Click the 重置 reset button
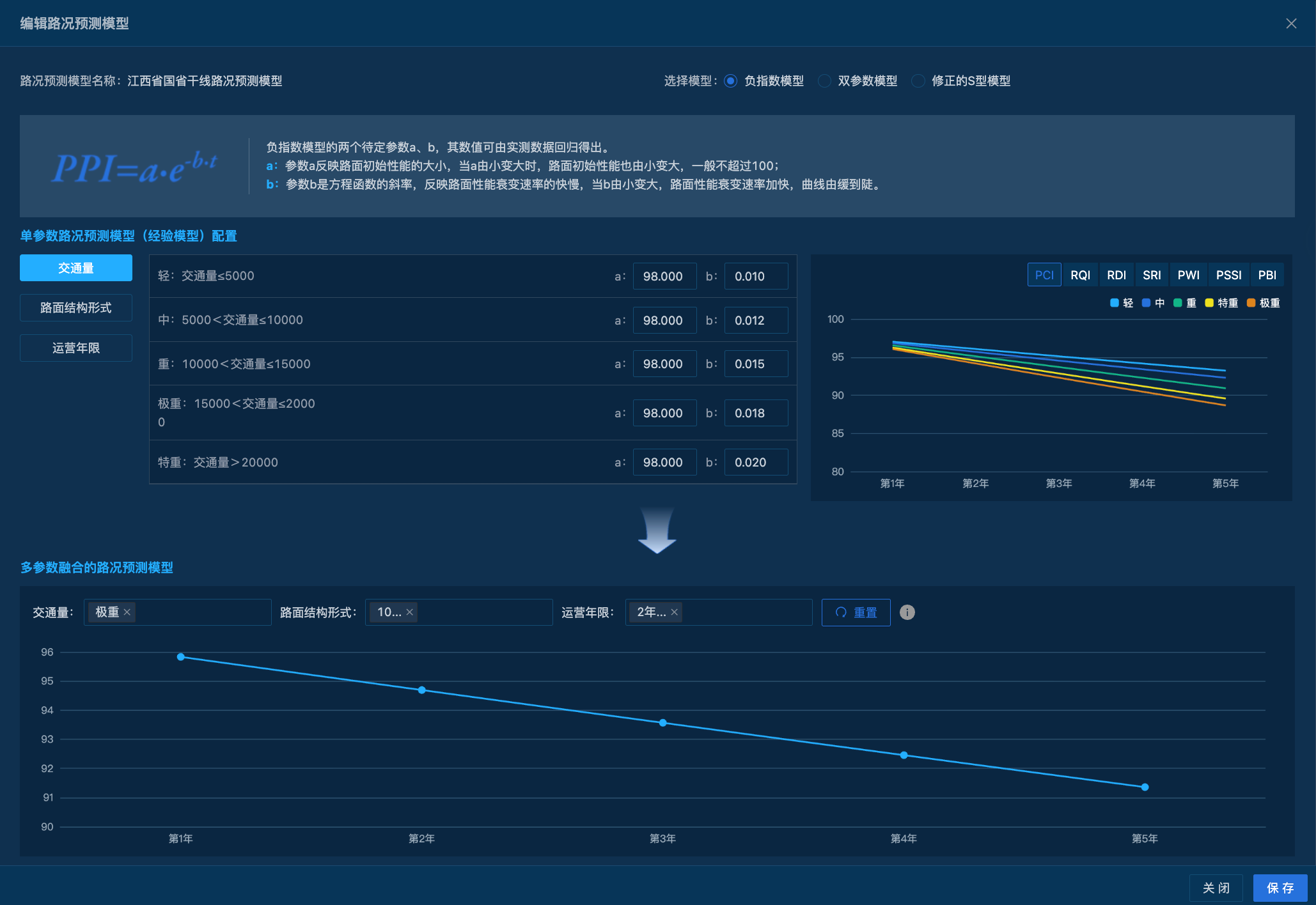The width and height of the screenshot is (1316, 905). tap(856, 612)
